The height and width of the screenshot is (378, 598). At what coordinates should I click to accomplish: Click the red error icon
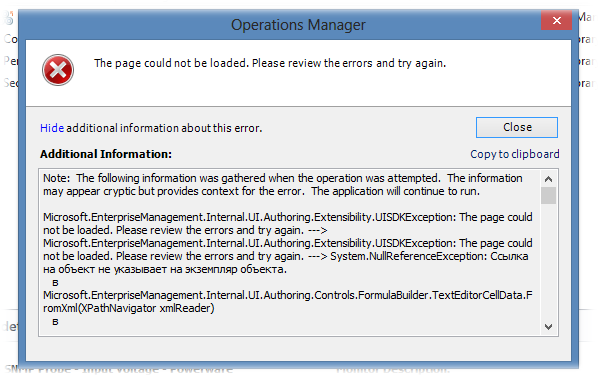[x=58, y=70]
